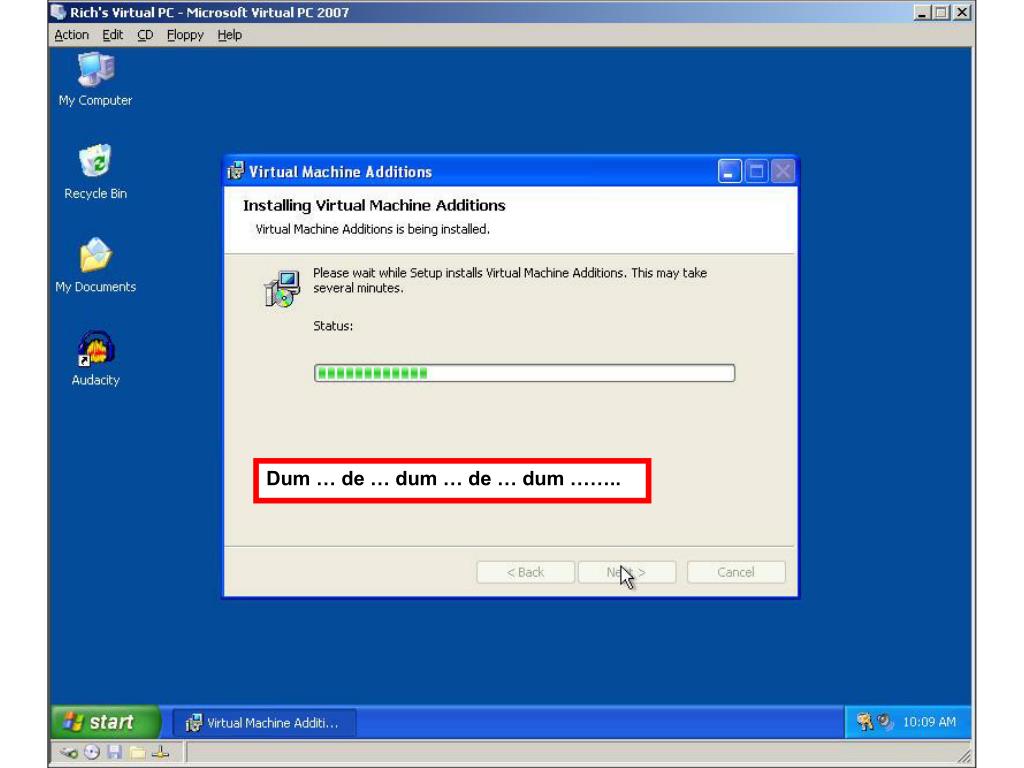Click the floppy disk status icon

coord(115,752)
